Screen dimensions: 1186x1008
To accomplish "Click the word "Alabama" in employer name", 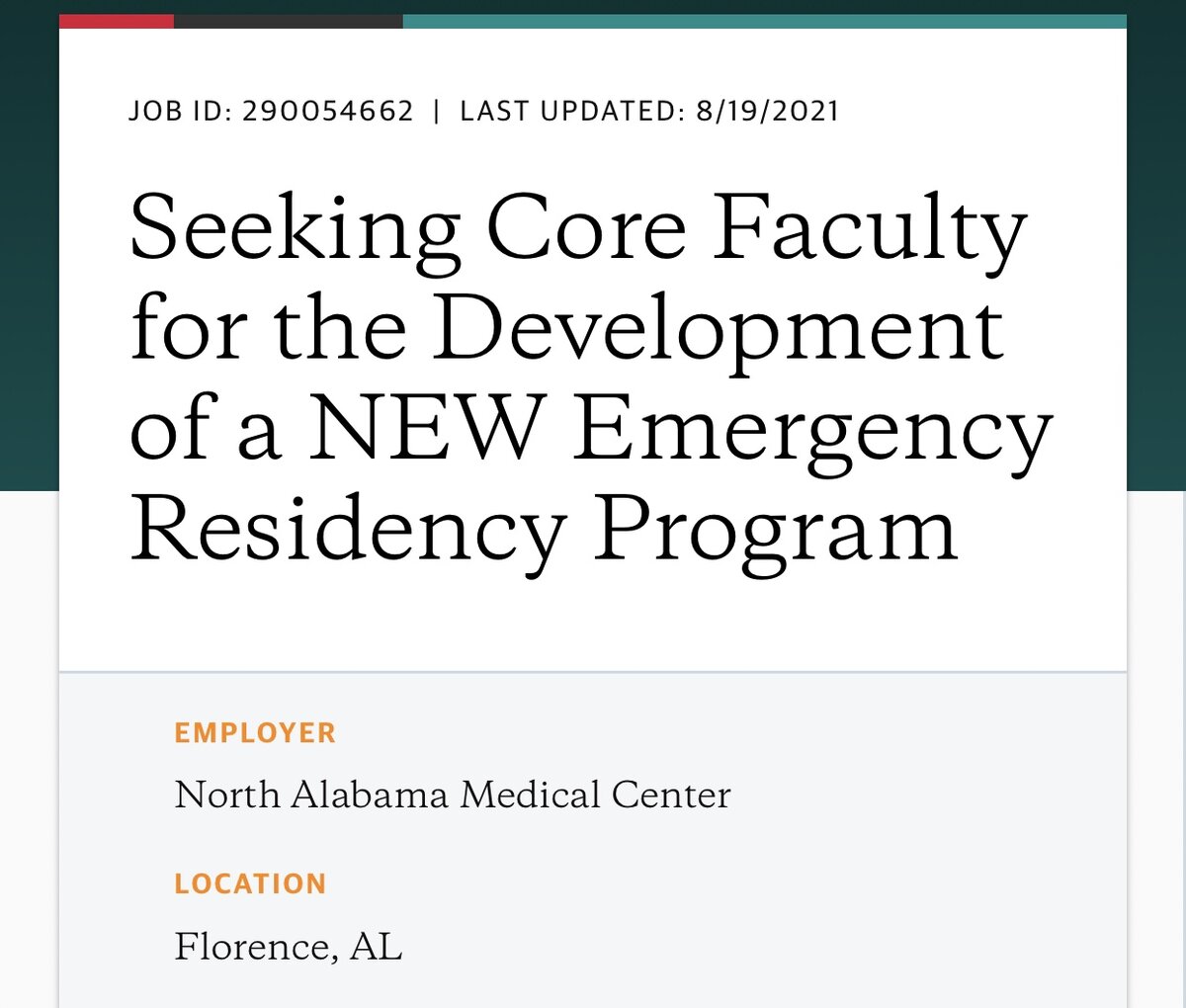I will click(369, 795).
